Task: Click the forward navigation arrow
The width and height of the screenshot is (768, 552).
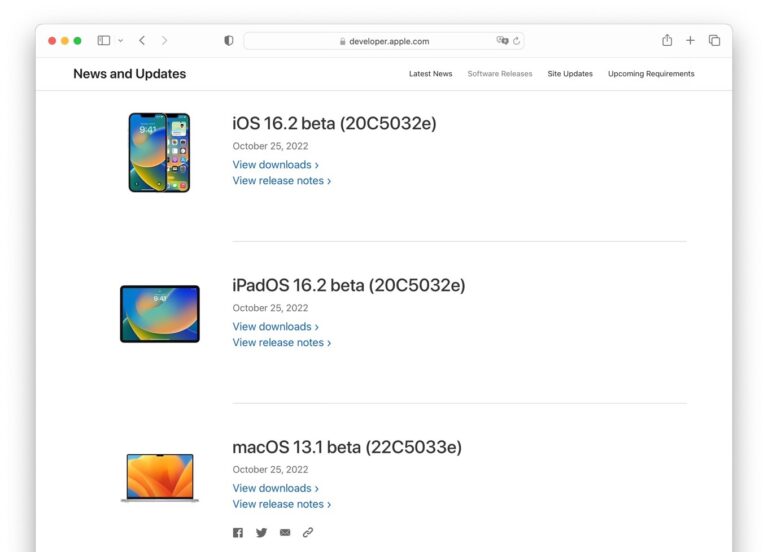Action: [165, 41]
